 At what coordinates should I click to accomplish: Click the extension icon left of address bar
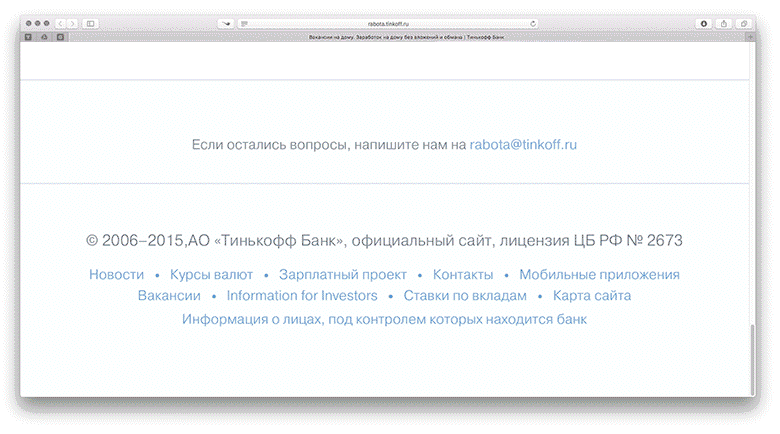point(226,23)
